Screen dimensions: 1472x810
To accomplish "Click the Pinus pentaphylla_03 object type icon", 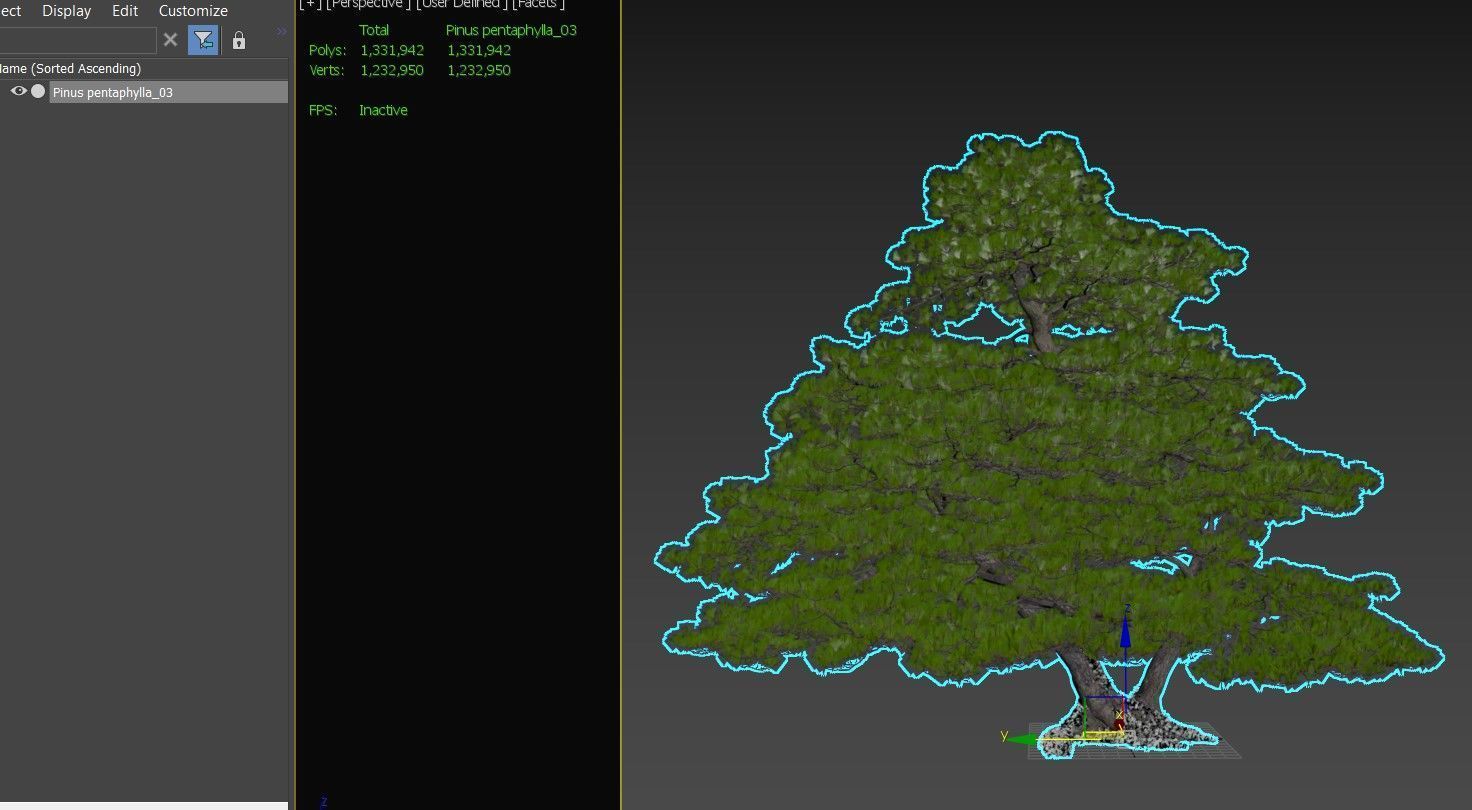I will pyautogui.click(x=38, y=91).
